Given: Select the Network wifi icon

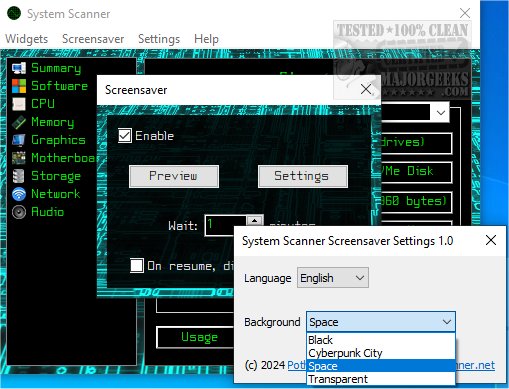Looking at the screenshot, I should point(19,194).
